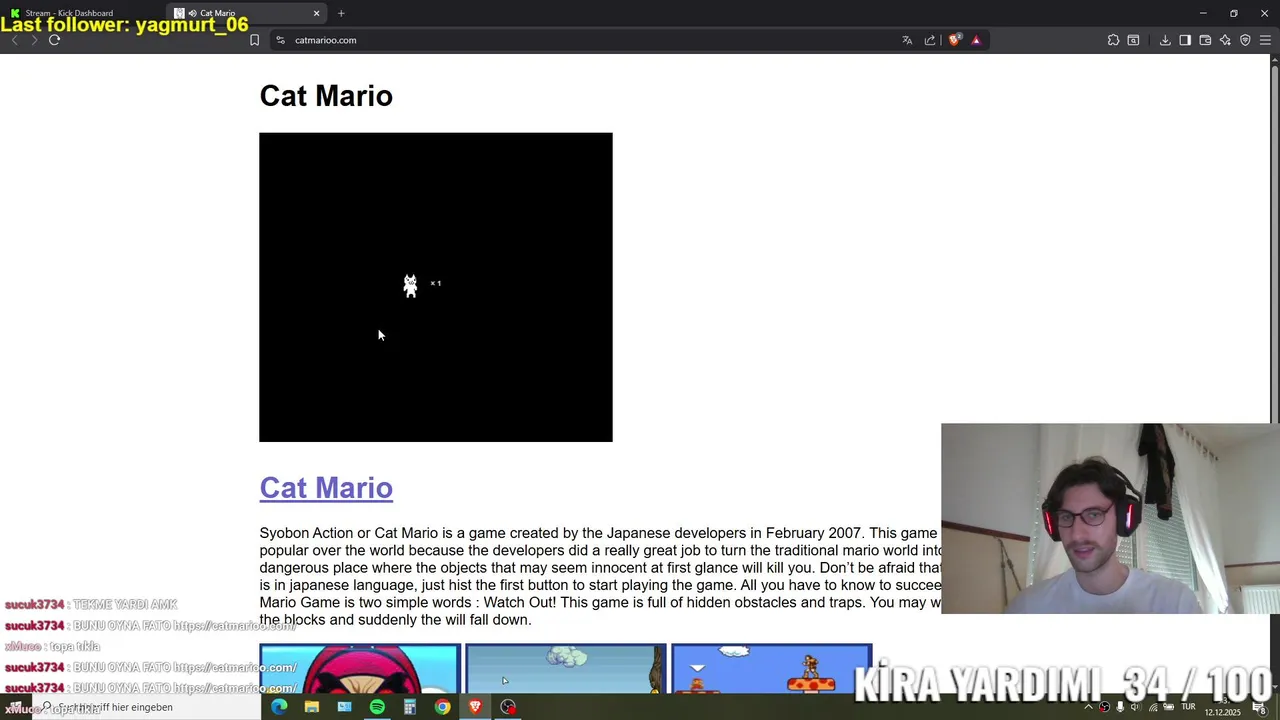Click the Brave Rewards triangle icon
The width and height of the screenshot is (1280, 720).
976,40
